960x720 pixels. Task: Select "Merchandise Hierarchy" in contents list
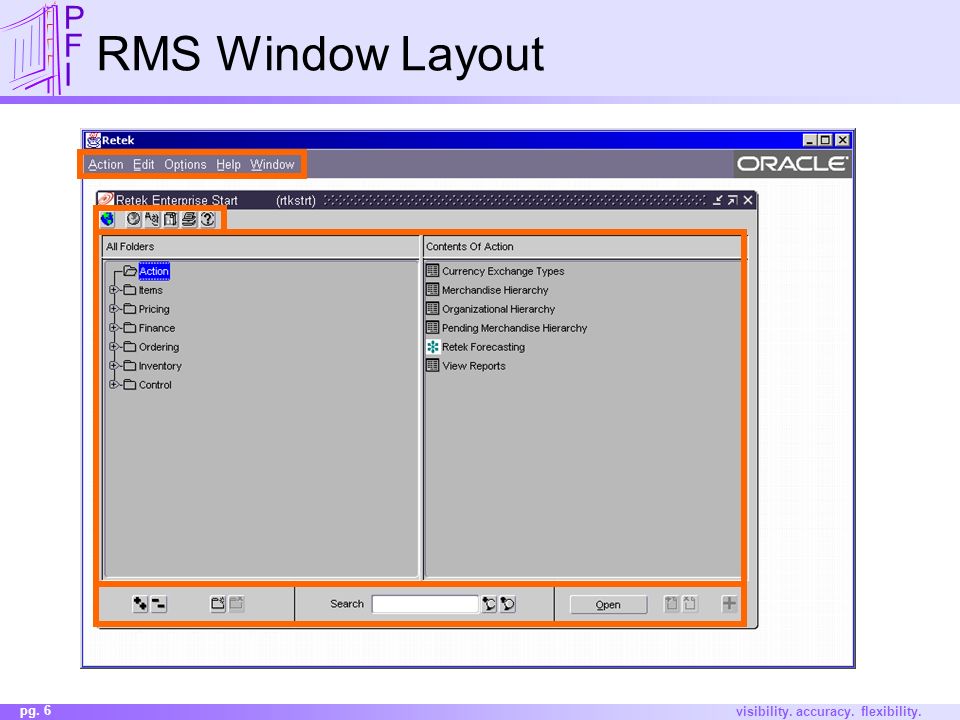coord(495,290)
